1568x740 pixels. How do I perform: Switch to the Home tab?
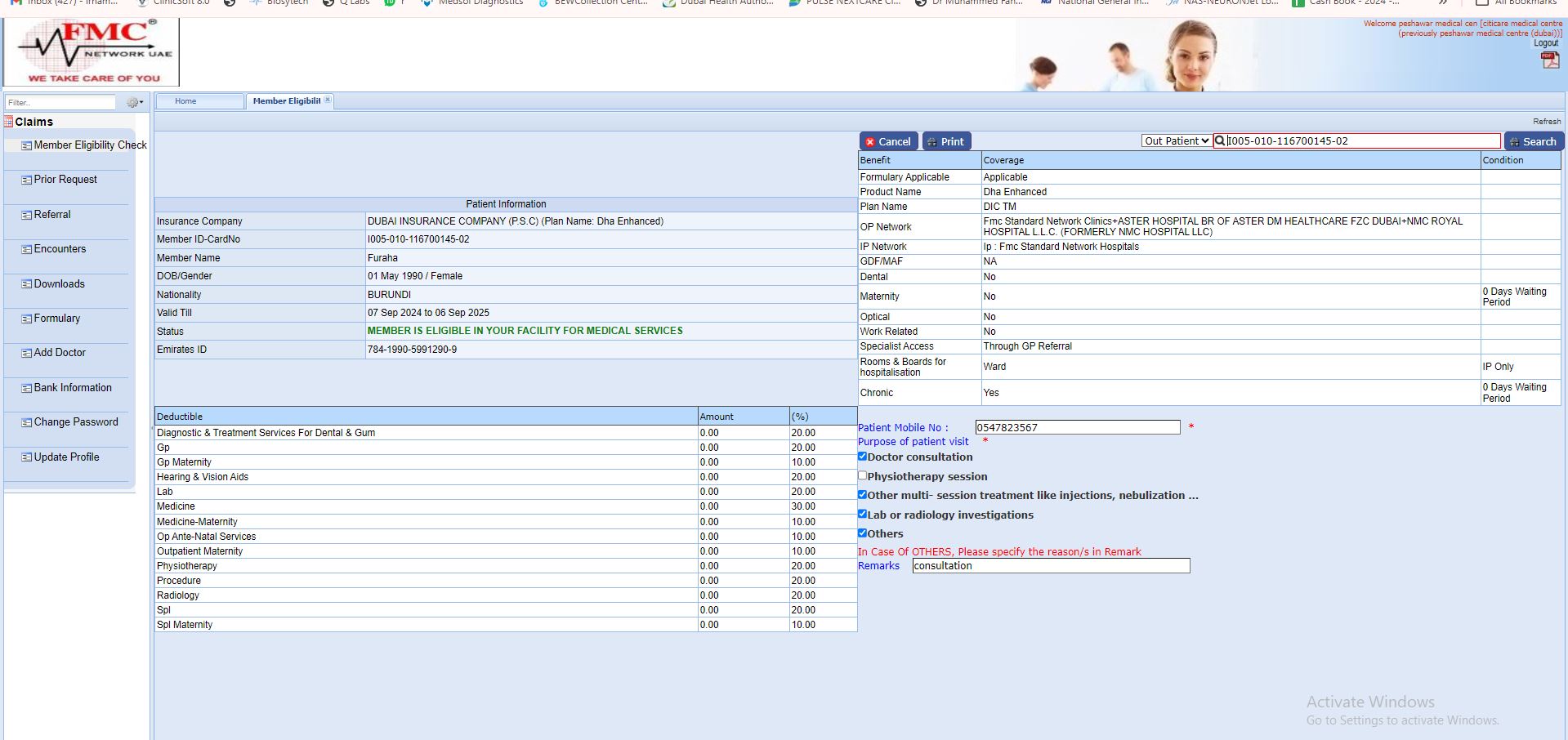click(185, 101)
